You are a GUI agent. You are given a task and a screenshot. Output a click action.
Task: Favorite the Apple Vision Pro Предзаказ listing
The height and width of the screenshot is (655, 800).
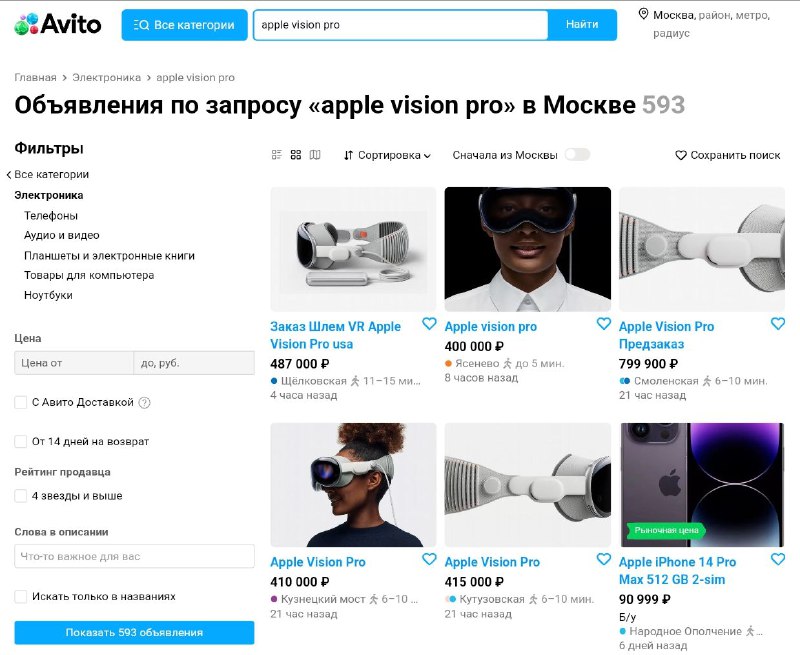778,324
